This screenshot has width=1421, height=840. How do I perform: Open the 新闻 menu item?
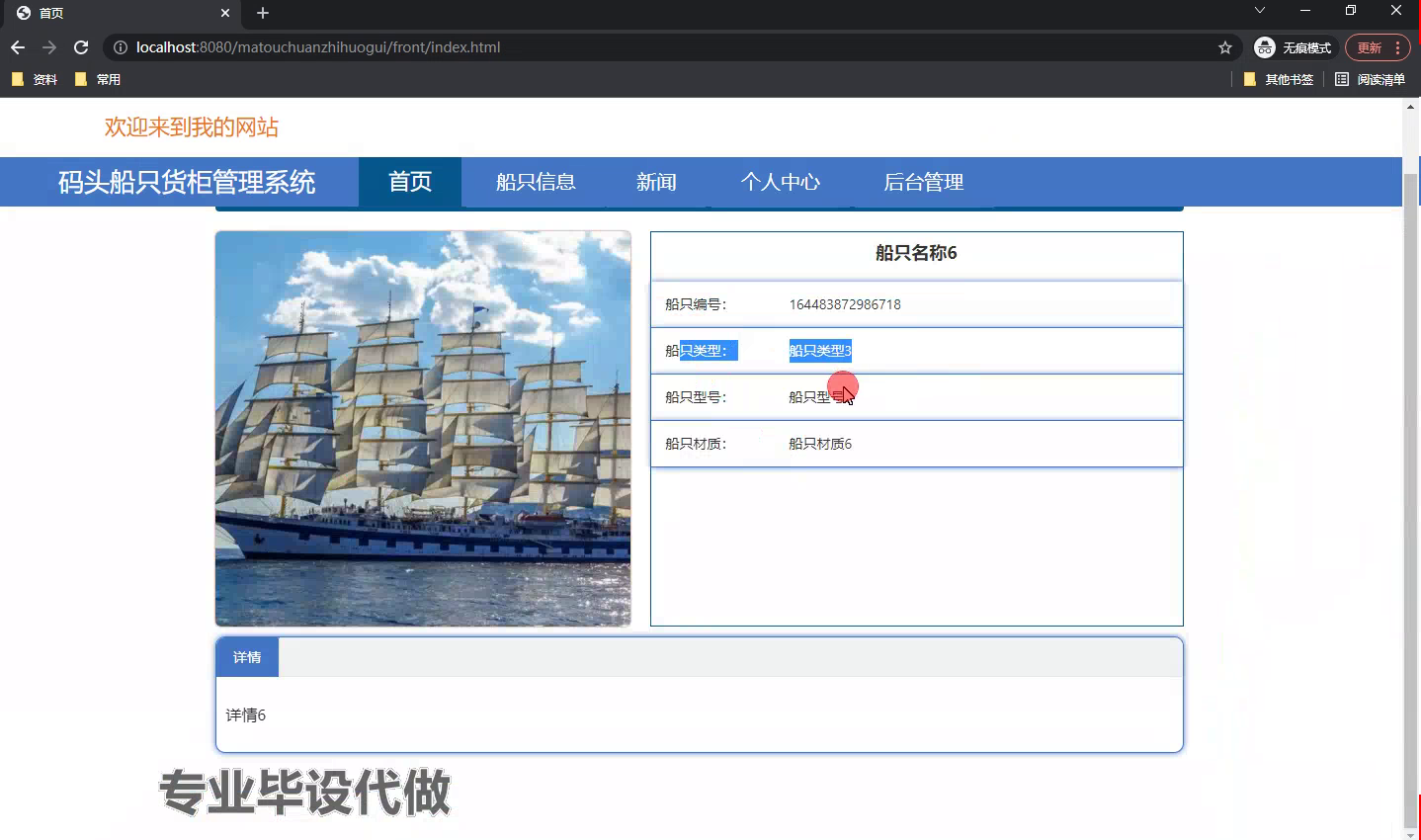point(656,182)
